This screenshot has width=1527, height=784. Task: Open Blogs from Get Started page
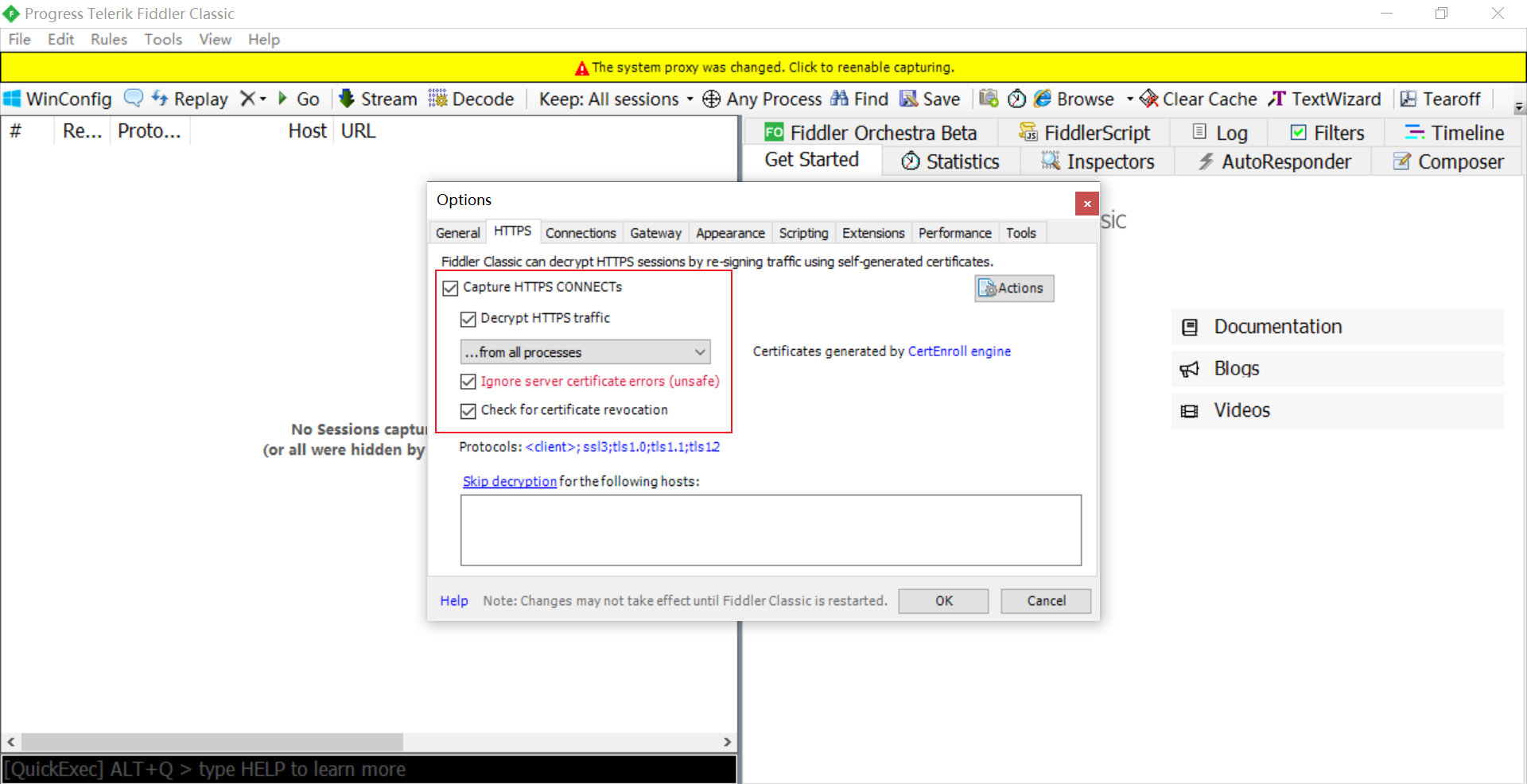pos(1338,369)
